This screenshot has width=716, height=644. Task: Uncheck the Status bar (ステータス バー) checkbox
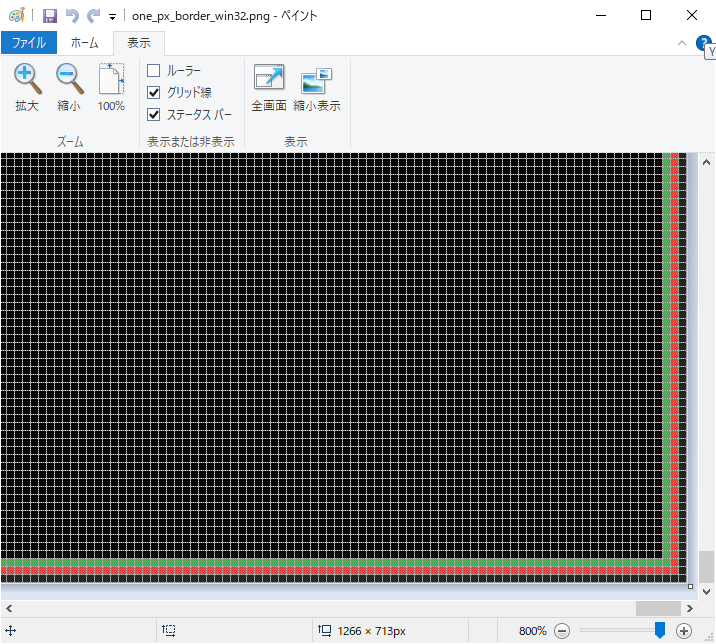pyautogui.click(x=153, y=114)
